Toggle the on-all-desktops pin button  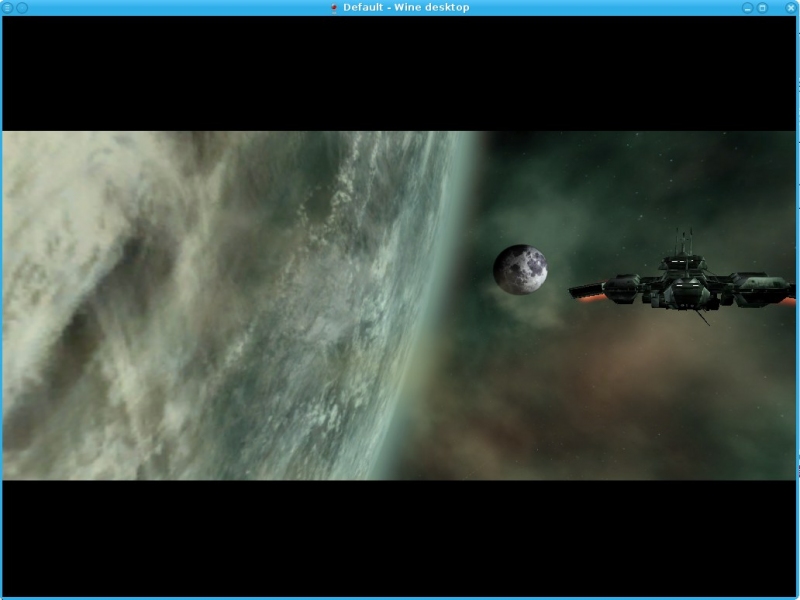pyautogui.click(x=22, y=7)
